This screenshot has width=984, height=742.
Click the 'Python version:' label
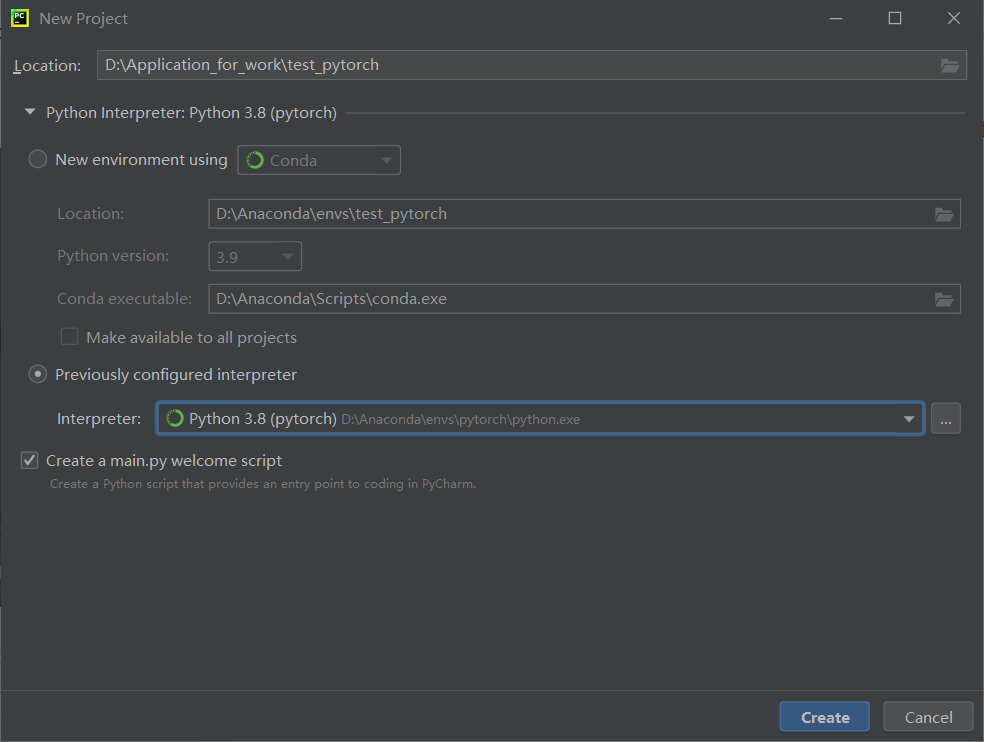click(113, 256)
